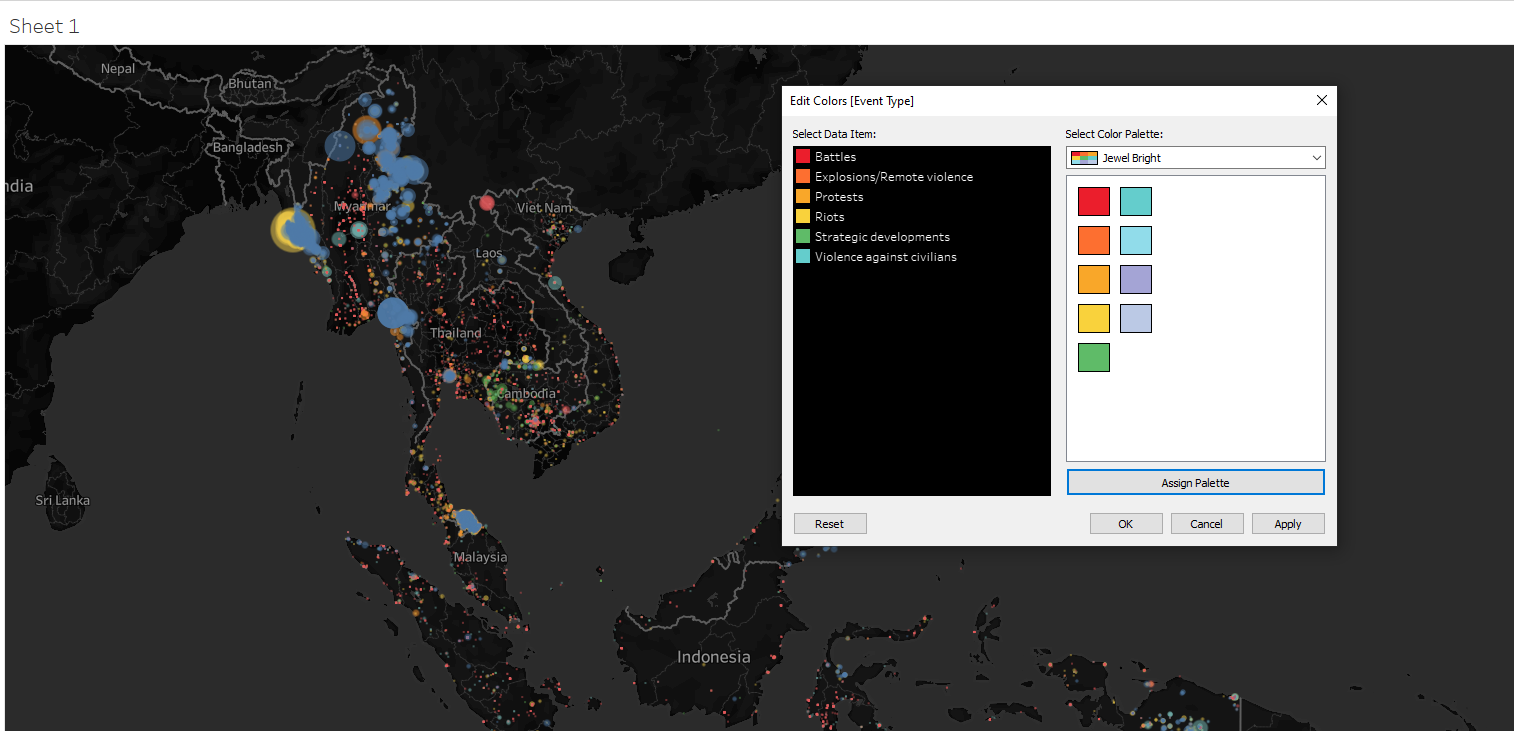Pick the pale lavender-blue palette swatch
Image resolution: width=1514 pixels, height=731 pixels.
(1135, 318)
